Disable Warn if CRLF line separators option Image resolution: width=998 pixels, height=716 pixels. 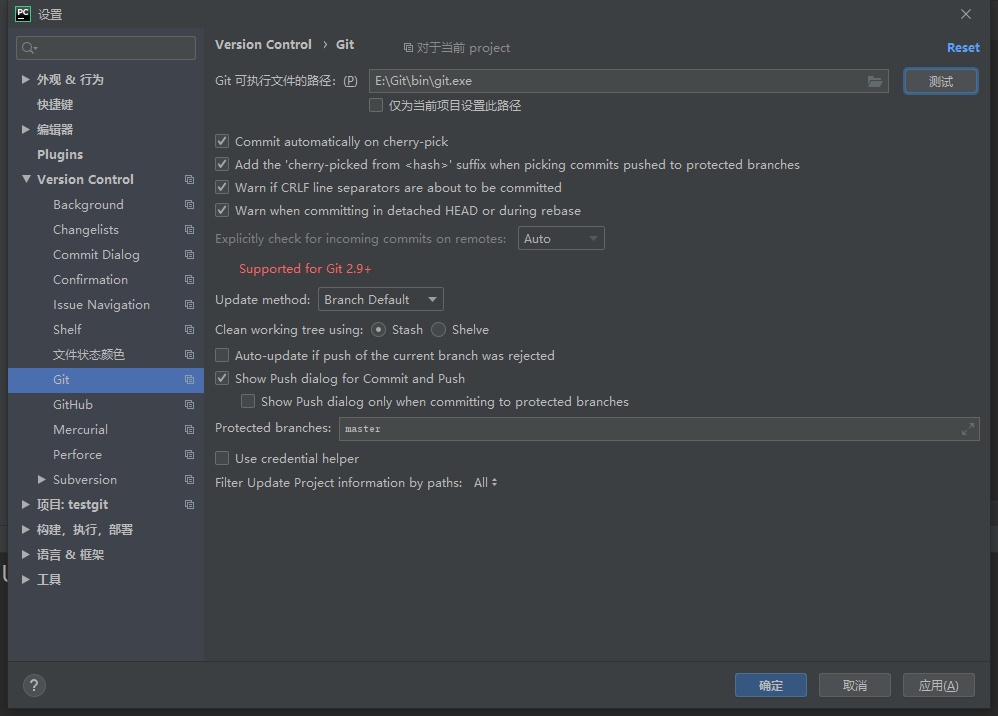(x=222, y=187)
